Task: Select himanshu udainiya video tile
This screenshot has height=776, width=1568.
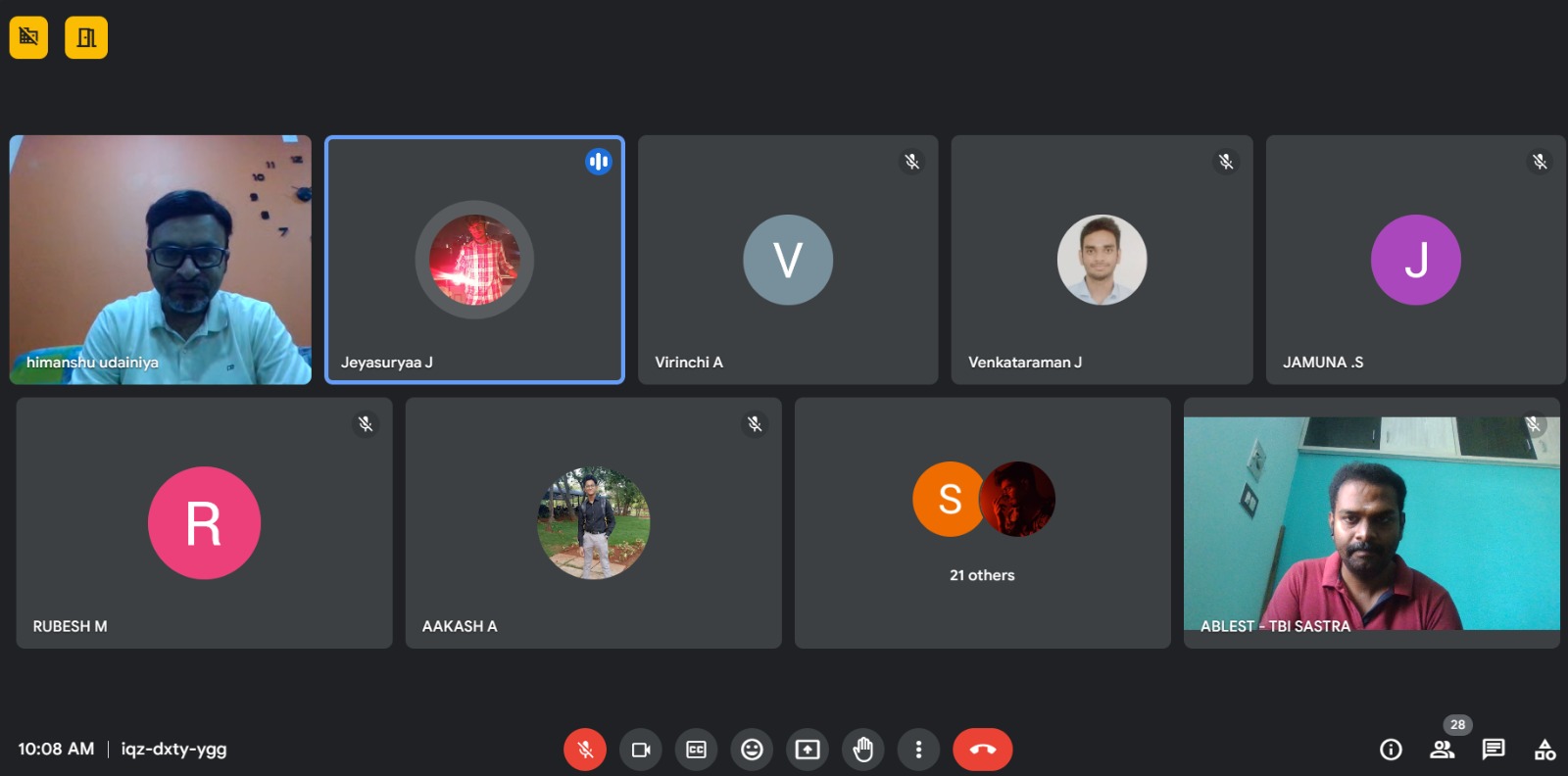Action: point(161,260)
